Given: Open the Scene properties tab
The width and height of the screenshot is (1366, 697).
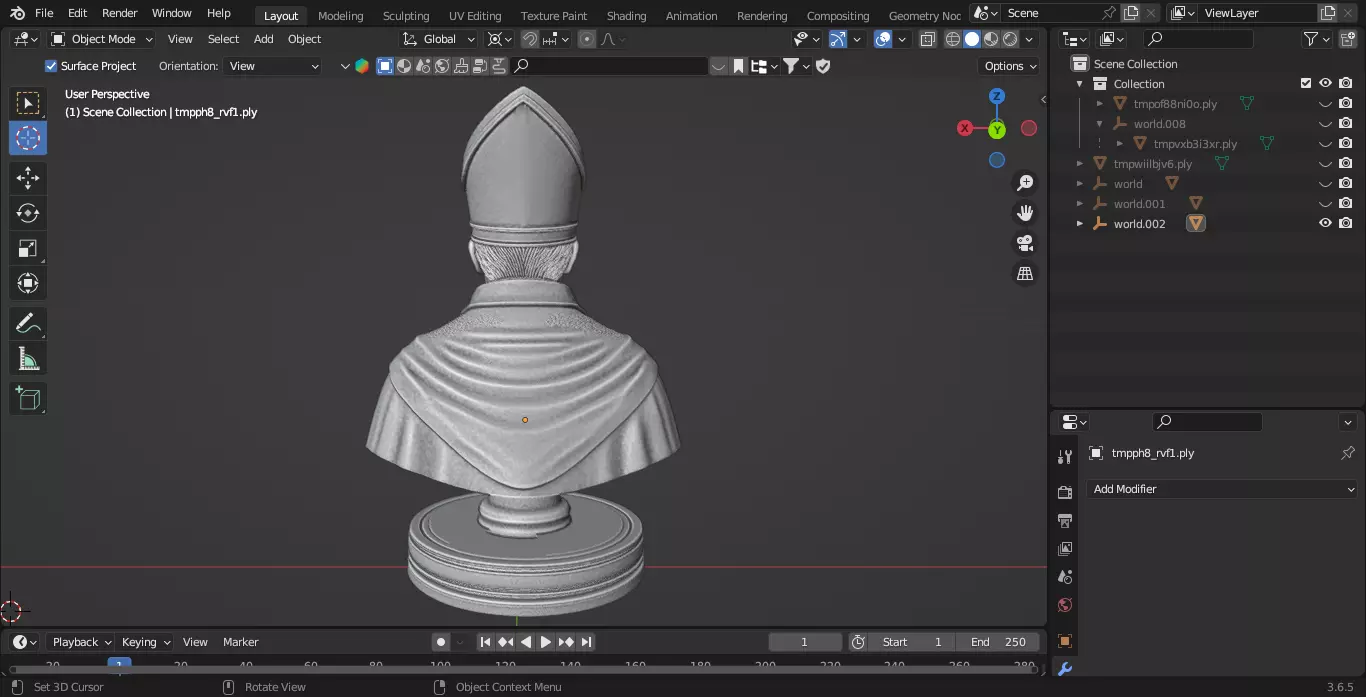Looking at the screenshot, I should tap(1065, 577).
